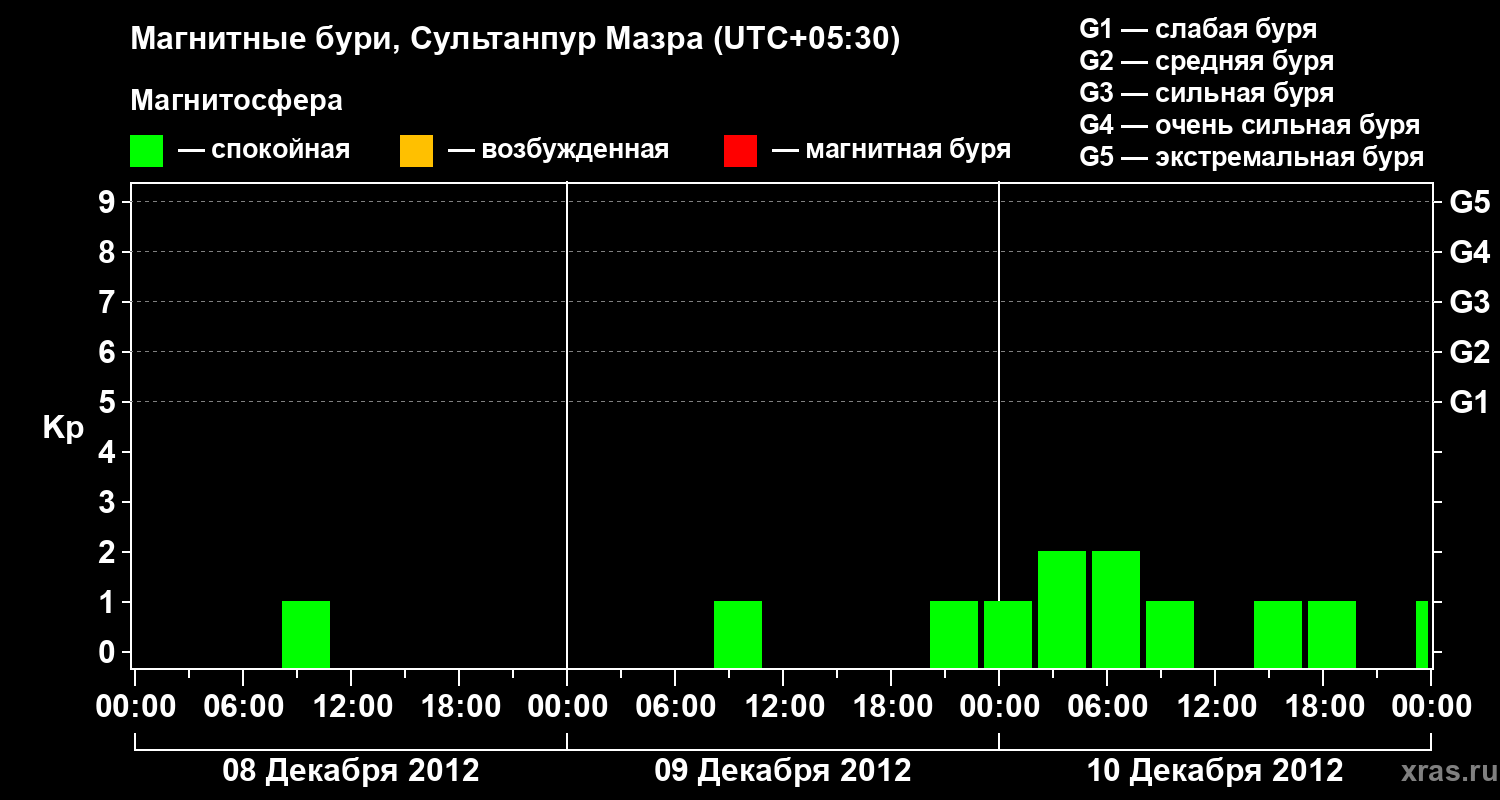Click 'G2 — средняя буря' legend line
Screen dimensions: 1500x800
pyautogui.click(x=1206, y=61)
